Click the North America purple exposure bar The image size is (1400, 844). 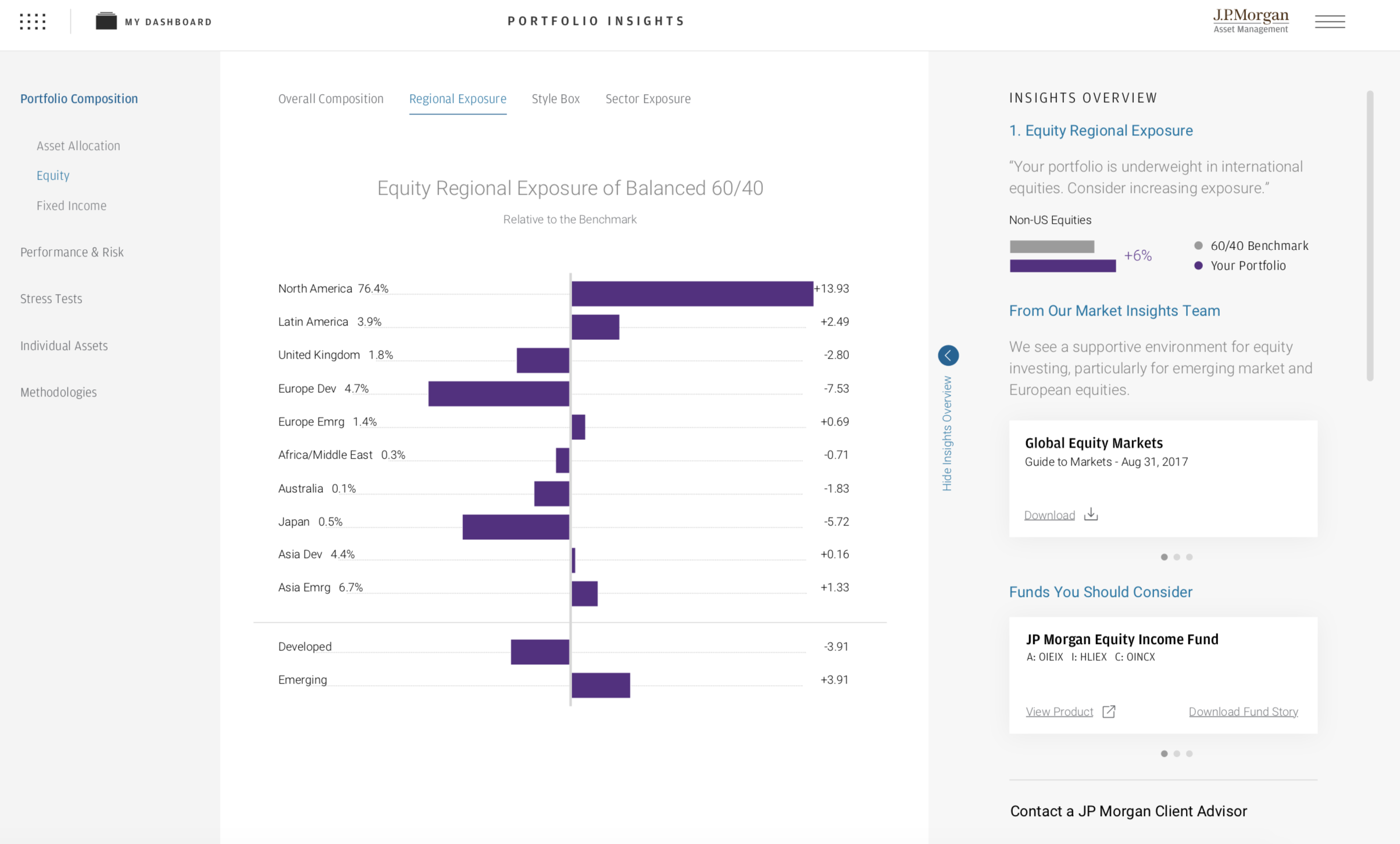click(692, 294)
